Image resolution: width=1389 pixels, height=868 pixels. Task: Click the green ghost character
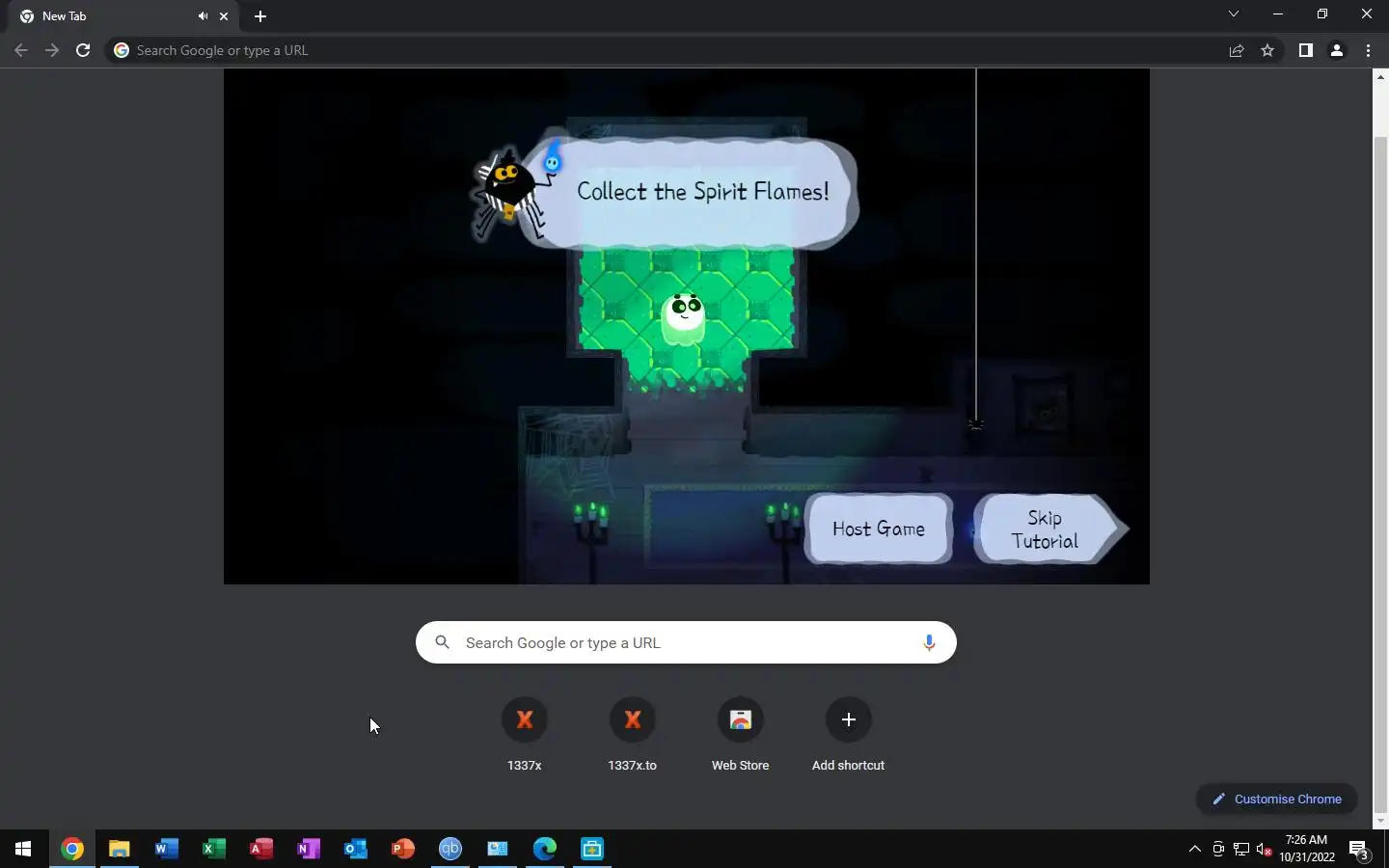[684, 318]
